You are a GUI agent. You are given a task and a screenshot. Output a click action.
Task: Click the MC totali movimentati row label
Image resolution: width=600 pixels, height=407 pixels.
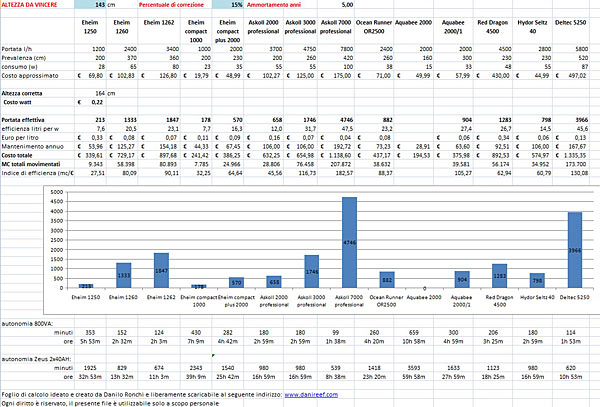tap(31, 164)
